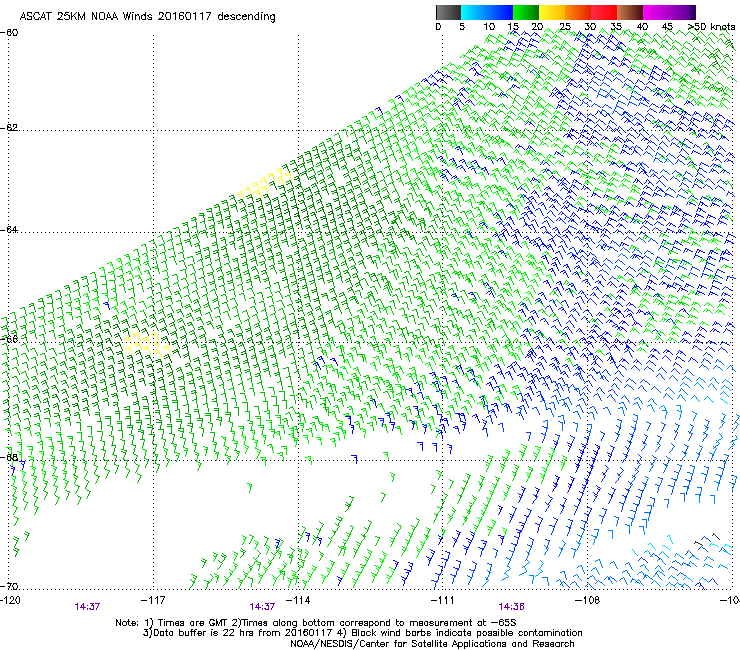Pick the yellow 20–25 knots legend segment

[552, 12]
